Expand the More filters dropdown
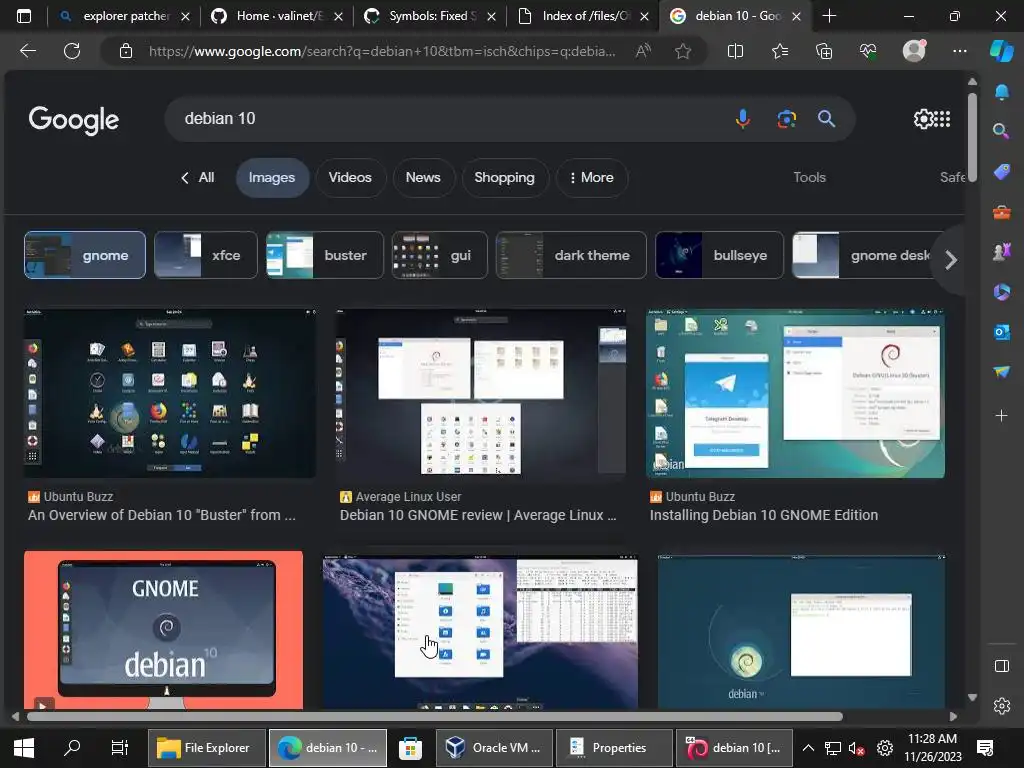The width and height of the screenshot is (1024, 768). click(592, 178)
